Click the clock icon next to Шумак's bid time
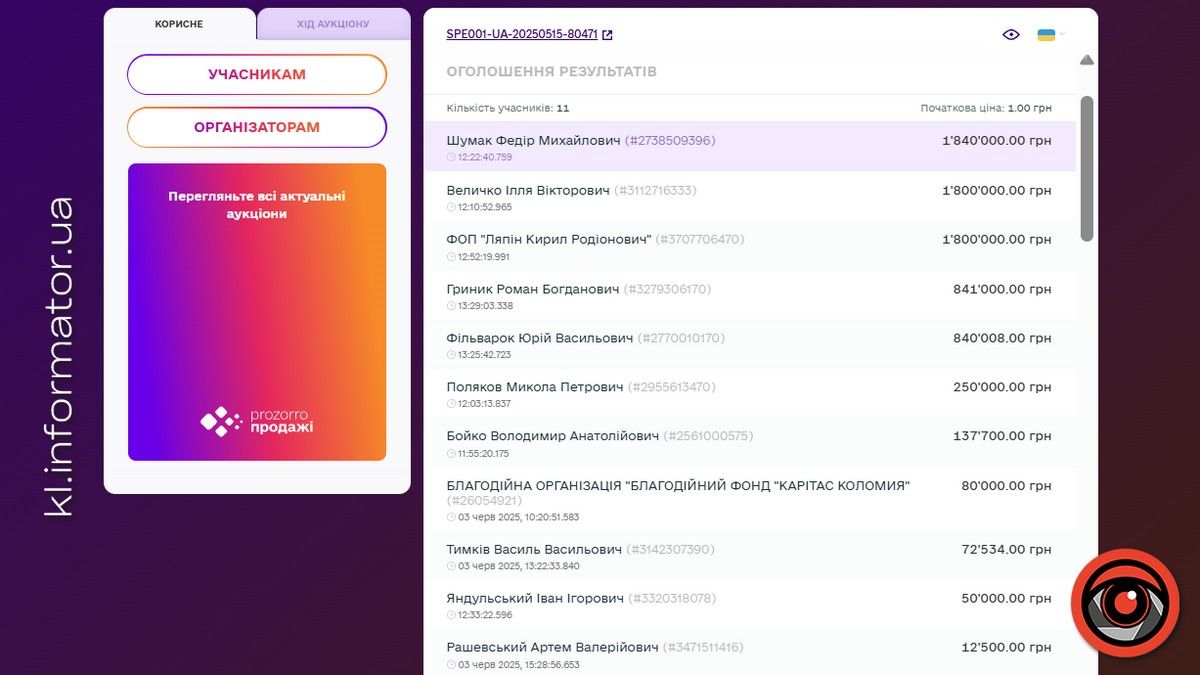The width and height of the screenshot is (1200, 675). tap(450, 156)
